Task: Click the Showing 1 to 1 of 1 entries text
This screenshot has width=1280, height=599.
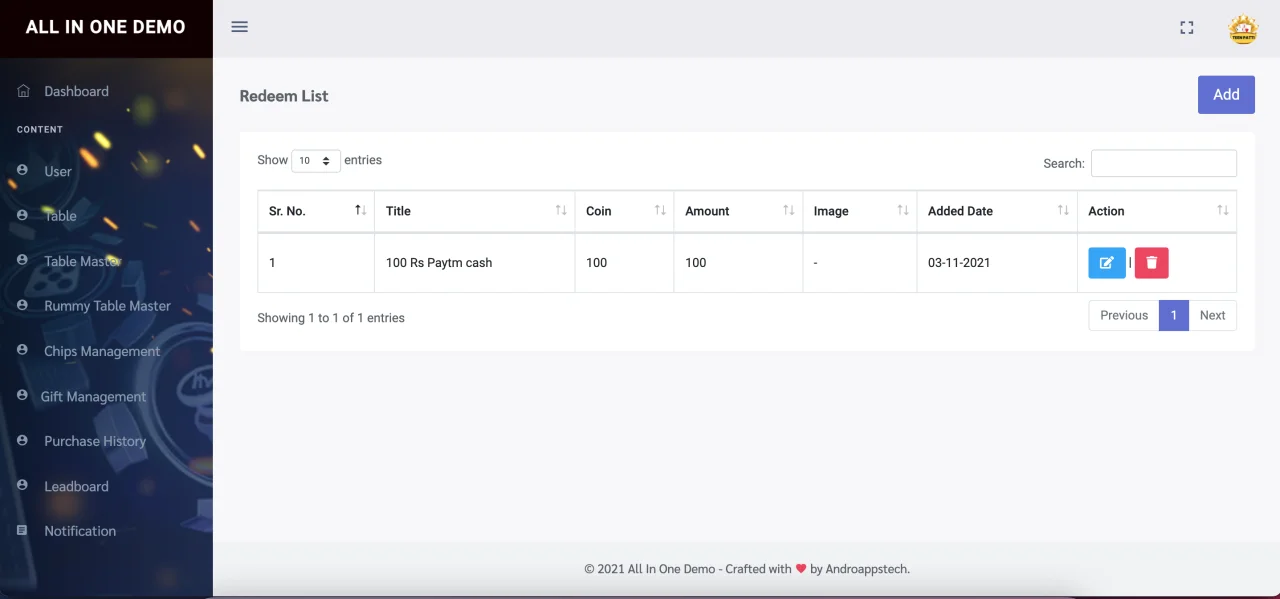Action: (331, 318)
